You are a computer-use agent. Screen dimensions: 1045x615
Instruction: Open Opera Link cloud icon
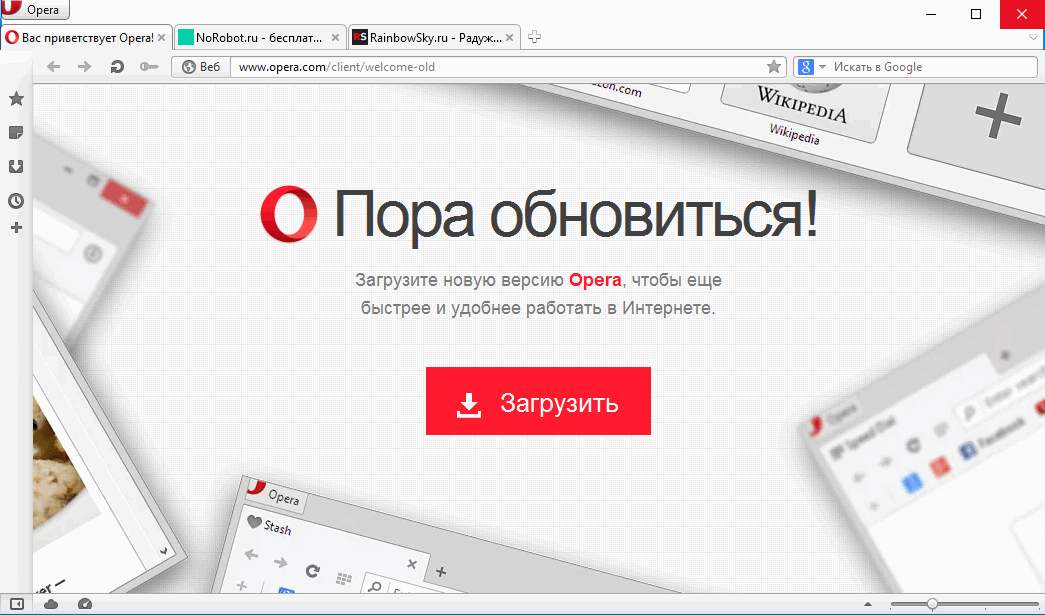(51, 604)
